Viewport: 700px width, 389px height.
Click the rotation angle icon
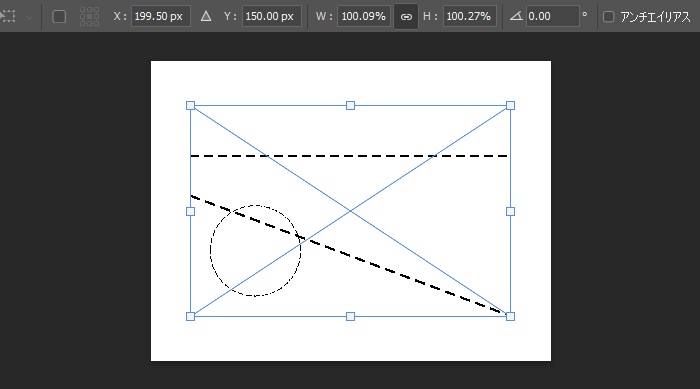tap(516, 17)
